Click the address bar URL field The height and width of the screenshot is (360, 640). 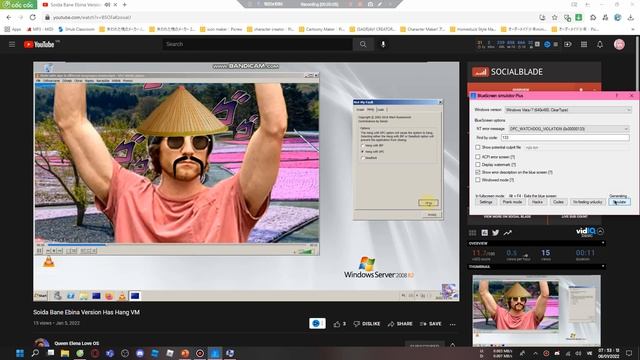(x=286, y=17)
